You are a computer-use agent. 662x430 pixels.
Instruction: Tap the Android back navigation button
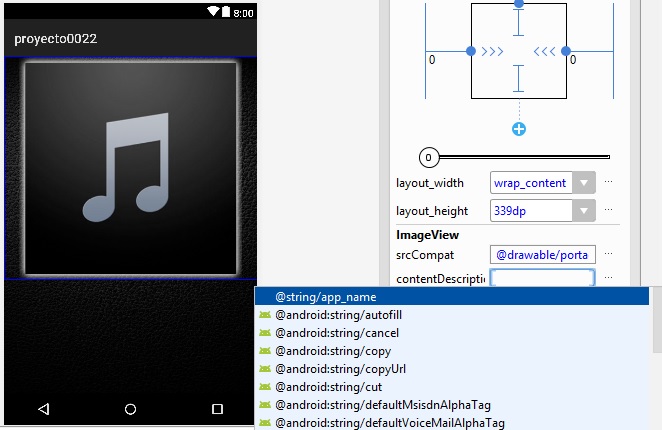point(43,409)
